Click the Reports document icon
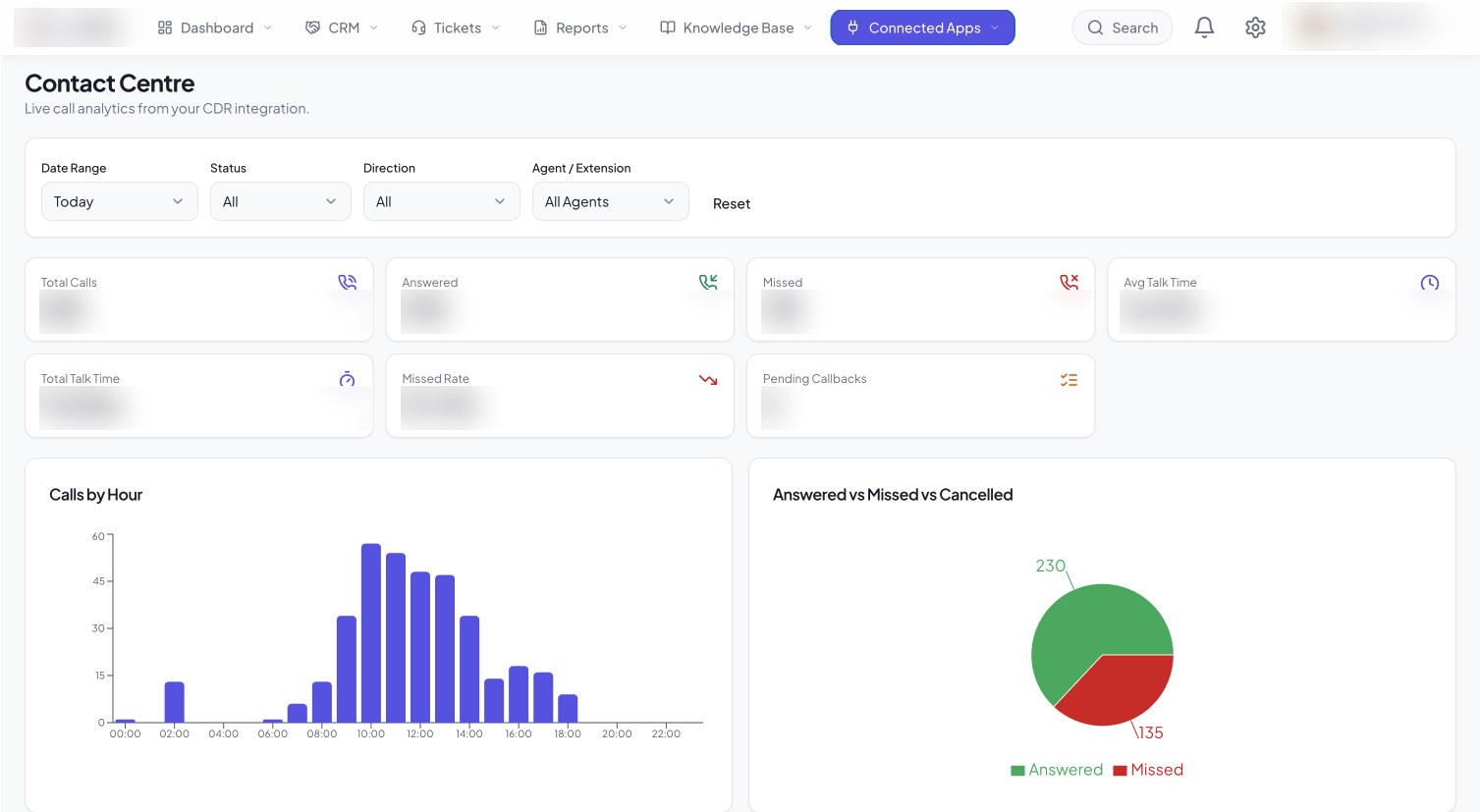 point(540,27)
